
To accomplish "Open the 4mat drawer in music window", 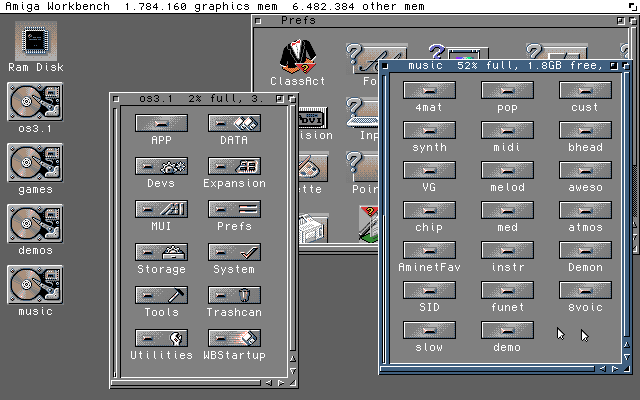I will point(429,90).
